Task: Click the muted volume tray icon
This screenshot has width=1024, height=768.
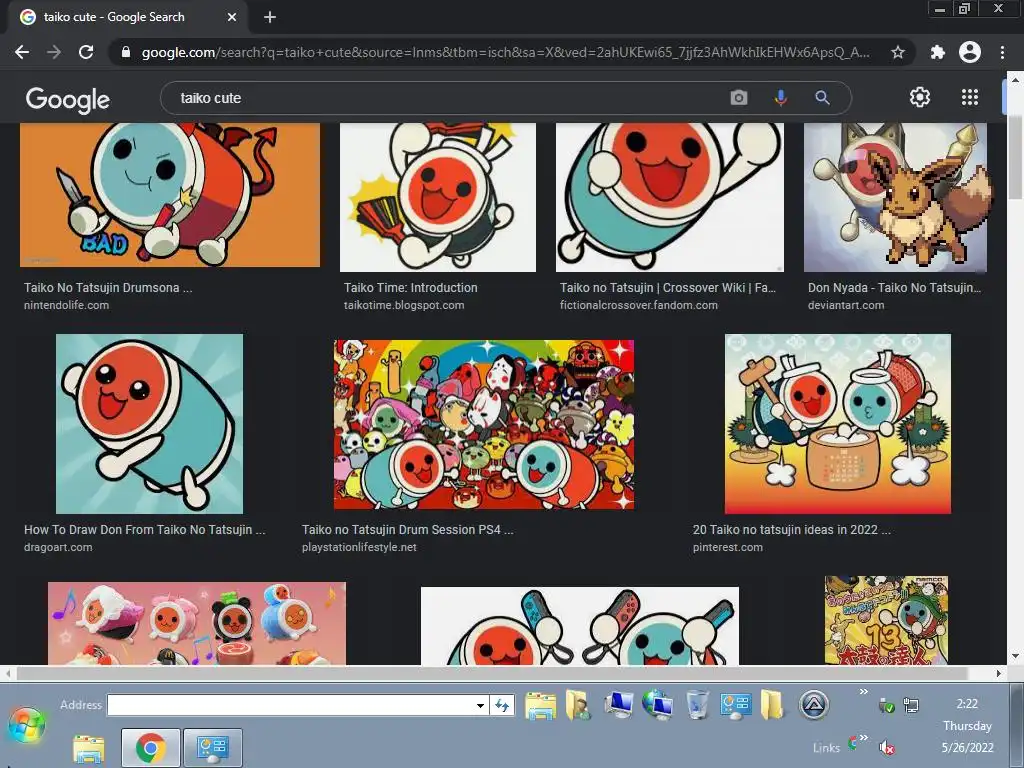Action: 886,747
